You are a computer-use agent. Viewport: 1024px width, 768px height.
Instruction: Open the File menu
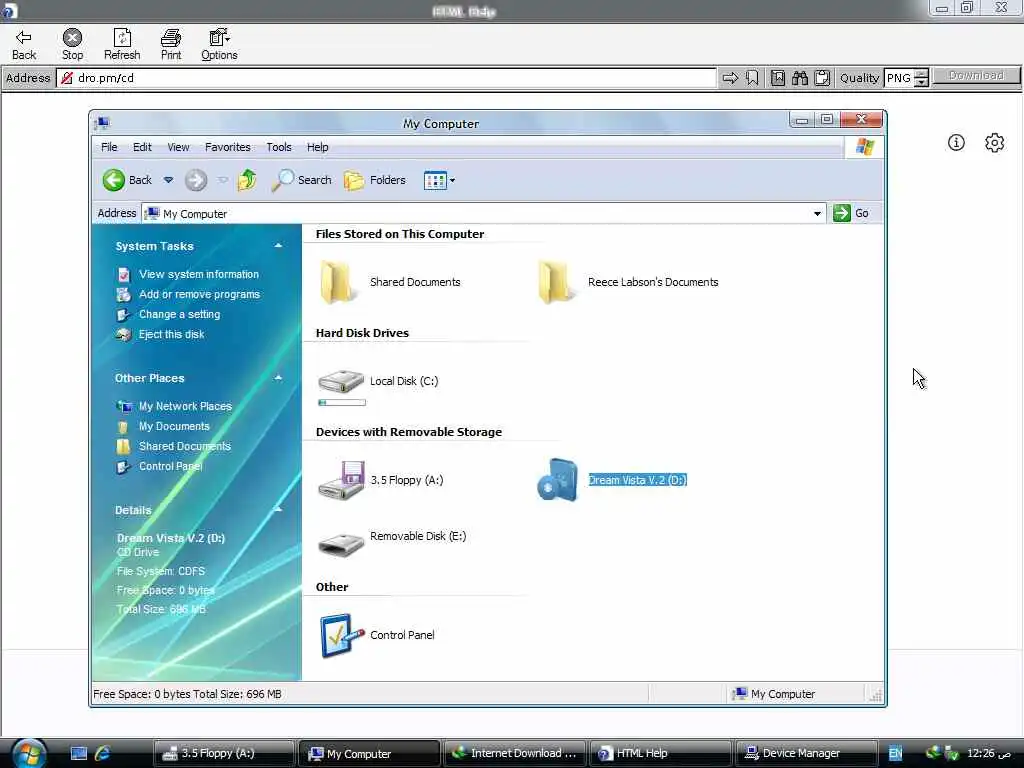[x=109, y=147]
